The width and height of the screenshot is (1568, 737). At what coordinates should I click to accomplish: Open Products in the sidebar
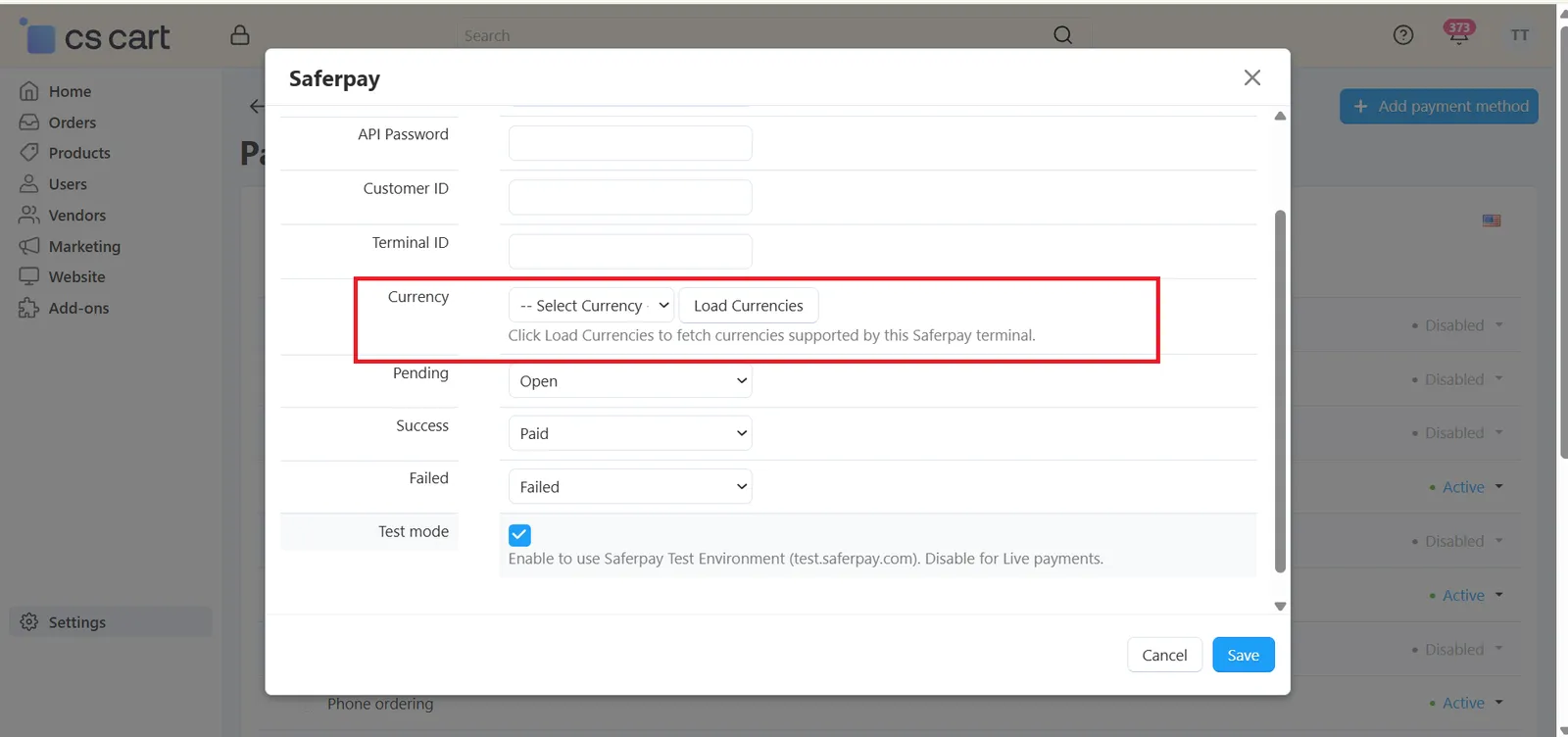coord(79,153)
